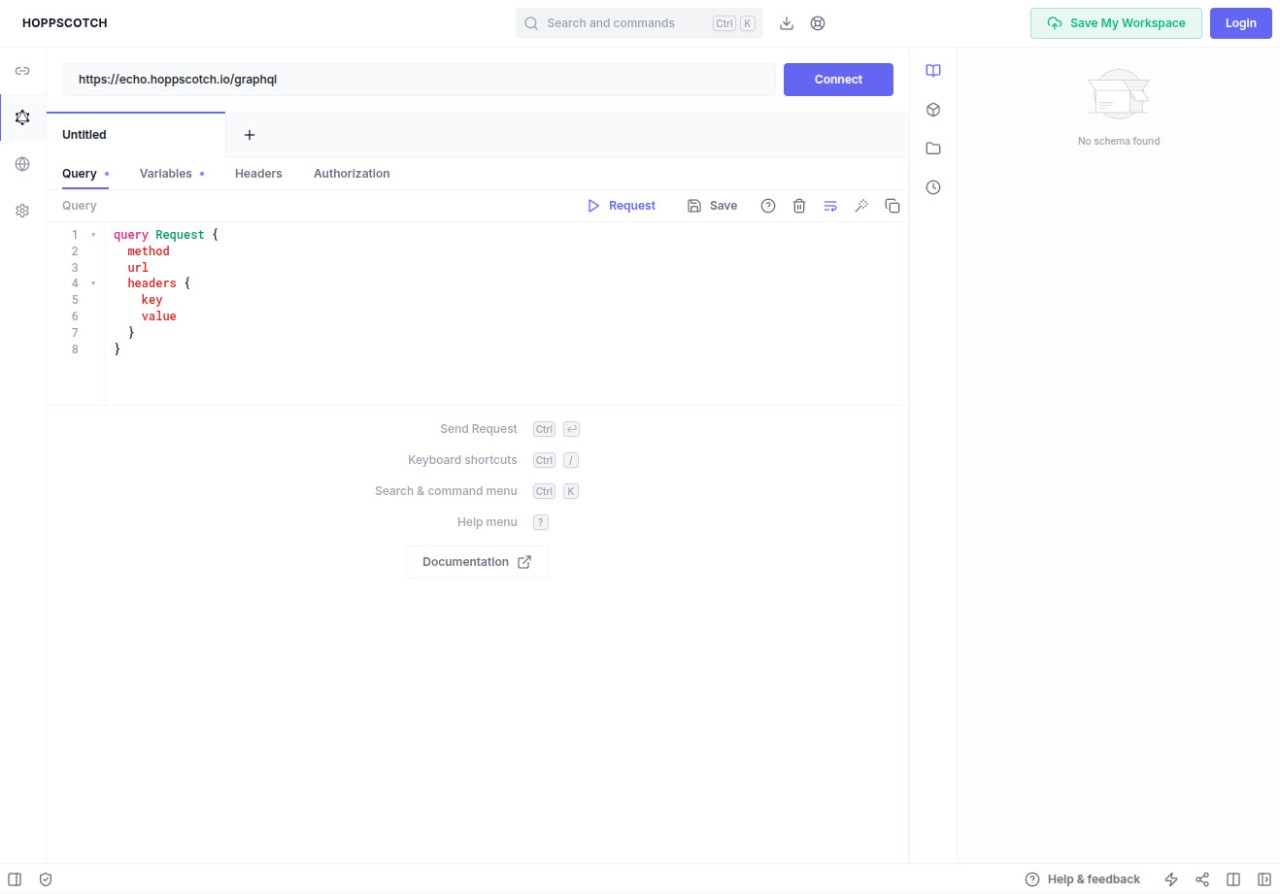Collapse the query Request fold arrow
This screenshot has width=1280, height=894.
click(x=94, y=235)
